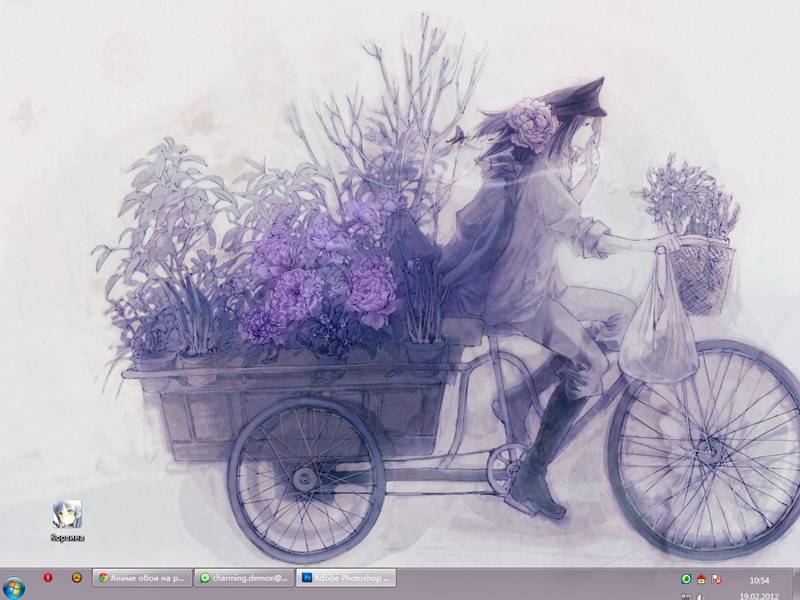
Task: Click the date 19.02.2012 in the tray
Action: (759, 596)
